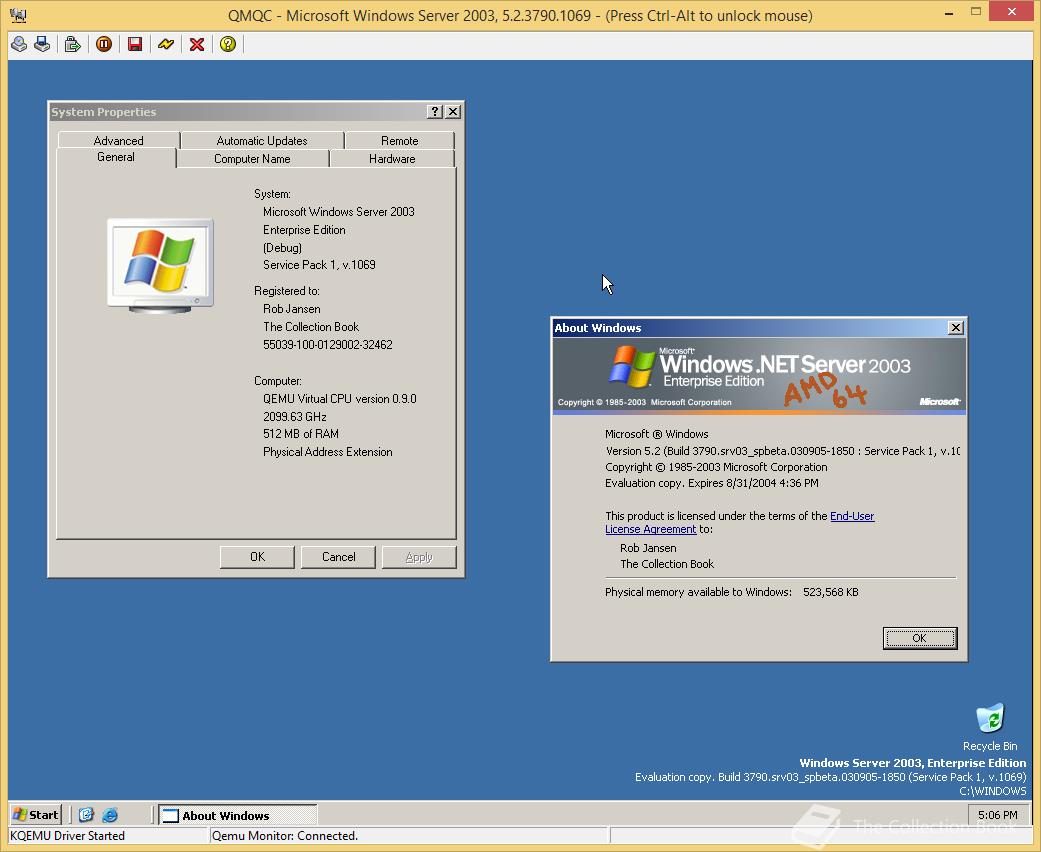Click the CD-ROM drive toolbar icon
This screenshot has width=1041, height=852.
(x=19, y=44)
